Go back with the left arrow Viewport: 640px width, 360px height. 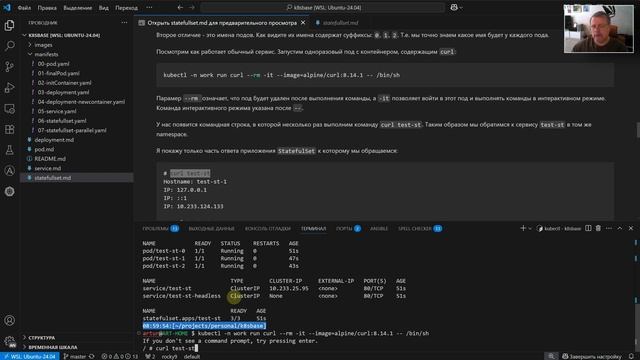pos(180,7)
